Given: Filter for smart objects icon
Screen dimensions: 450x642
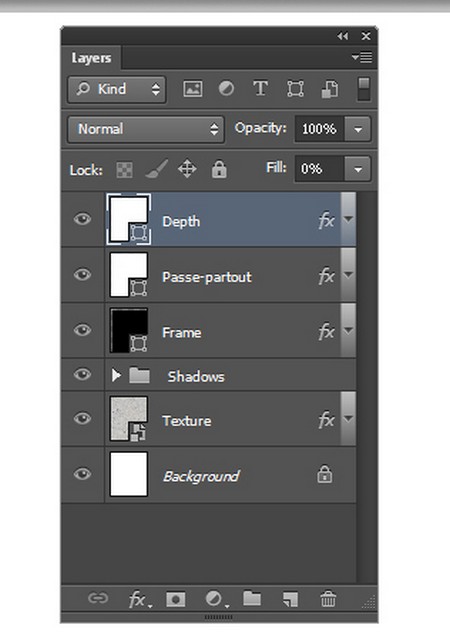Looking at the screenshot, I should coord(330,89).
